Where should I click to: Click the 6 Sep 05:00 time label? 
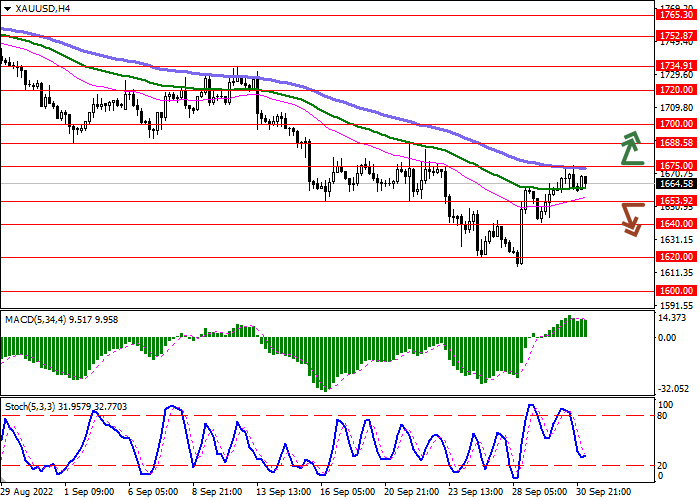click(x=154, y=492)
